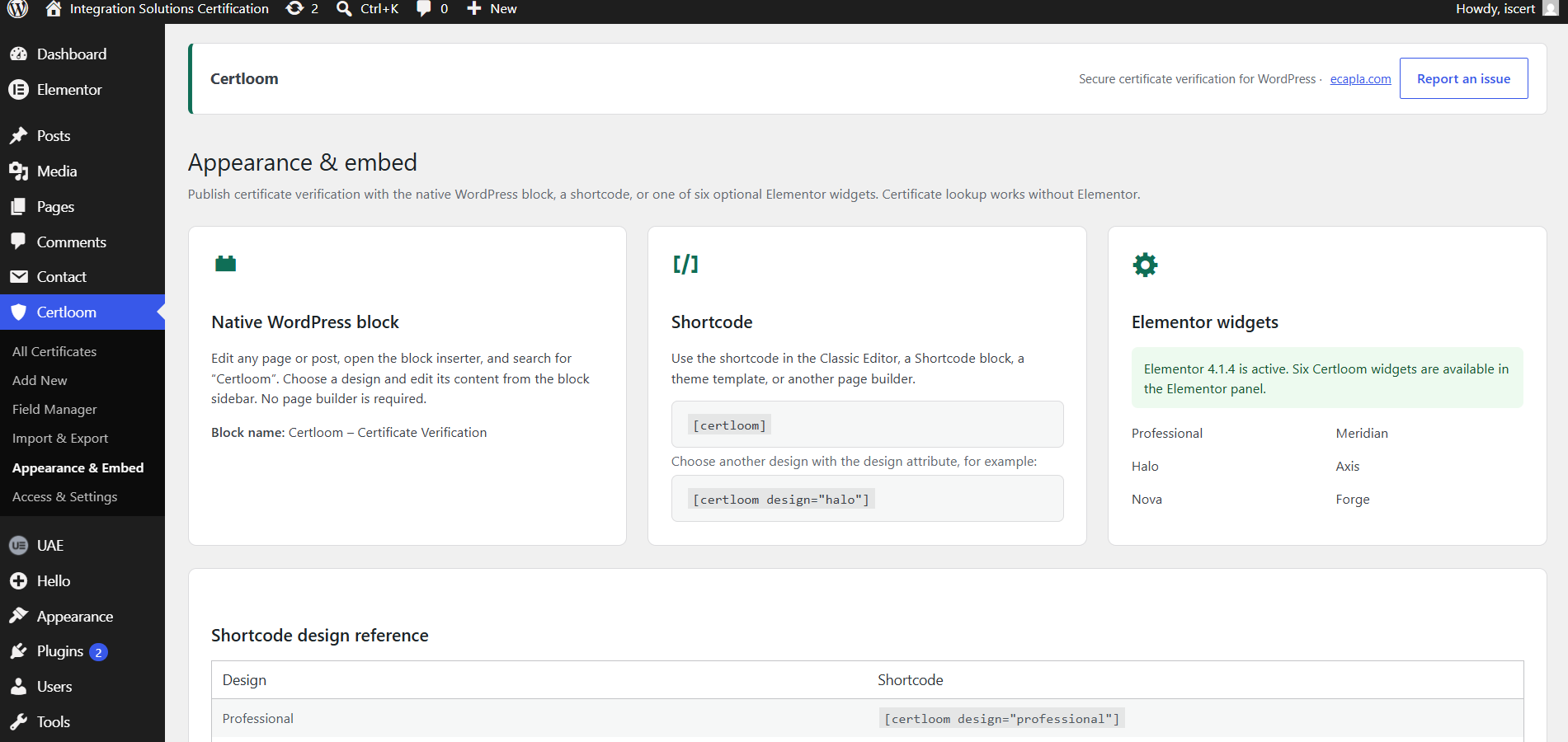The image size is (1568, 742).
Task: Open the search magnifier icon Ctrl+K
Action: [x=345, y=9]
